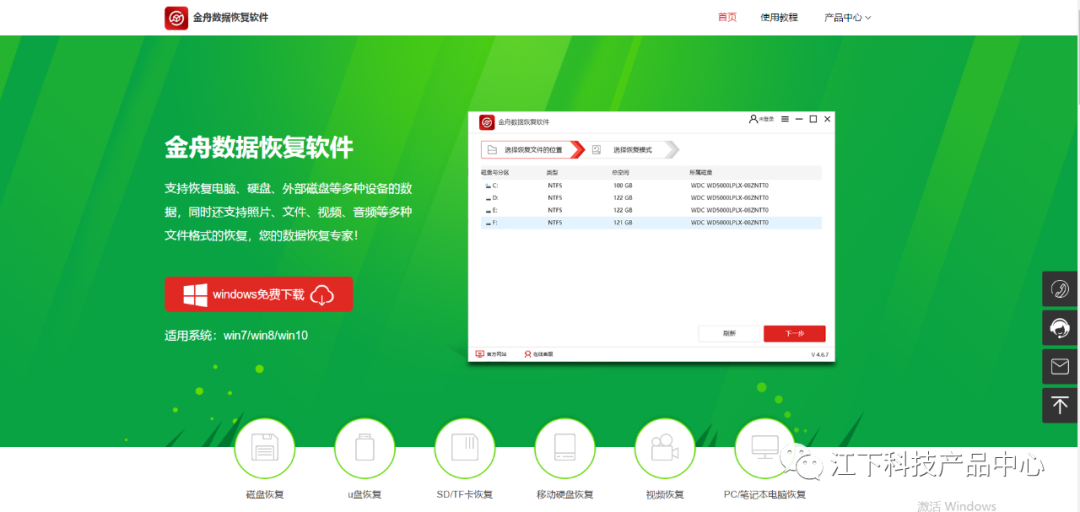Select the 移动硬盘恢复 drive icon
This screenshot has width=1080, height=512.
click(x=564, y=448)
